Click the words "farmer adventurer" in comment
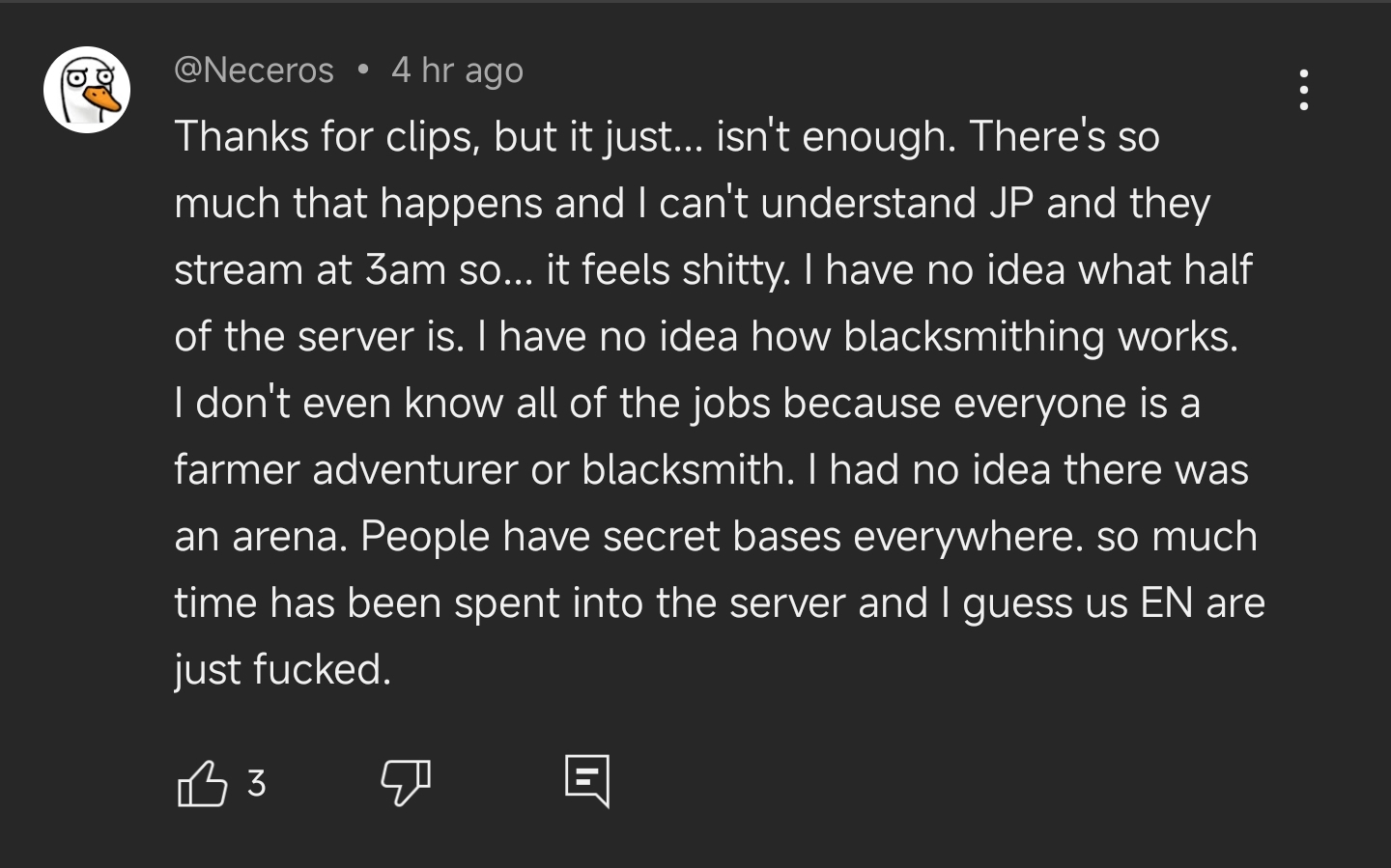Screen dimensions: 1391x868 (x=345, y=469)
